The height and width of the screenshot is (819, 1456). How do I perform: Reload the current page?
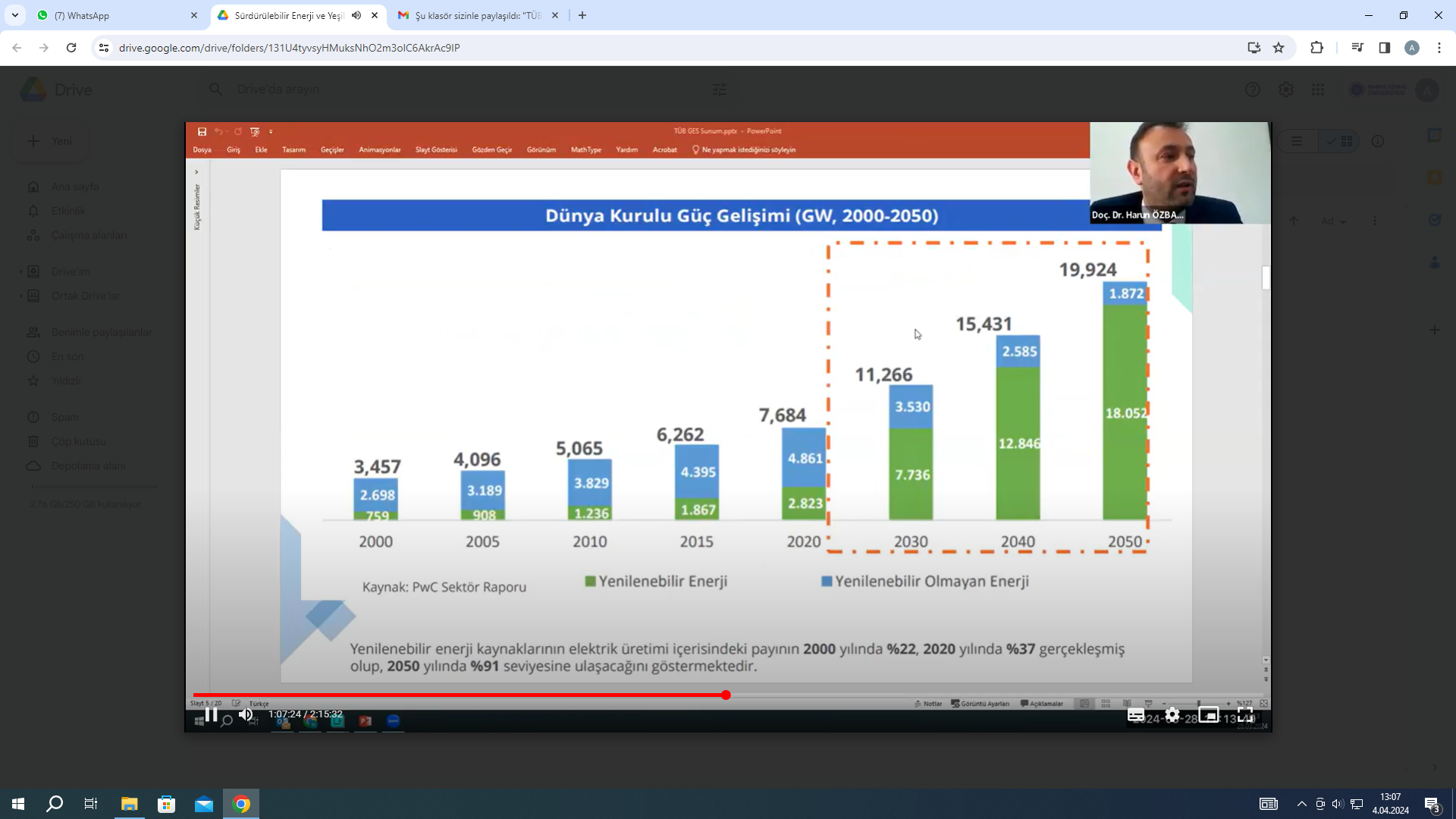[x=71, y=48]
